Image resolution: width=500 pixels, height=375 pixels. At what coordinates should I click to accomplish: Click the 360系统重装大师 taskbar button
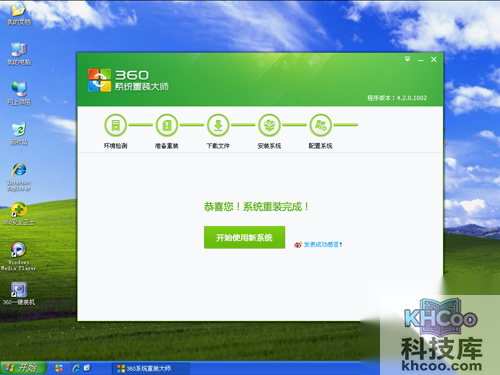[x=151, y=368]
